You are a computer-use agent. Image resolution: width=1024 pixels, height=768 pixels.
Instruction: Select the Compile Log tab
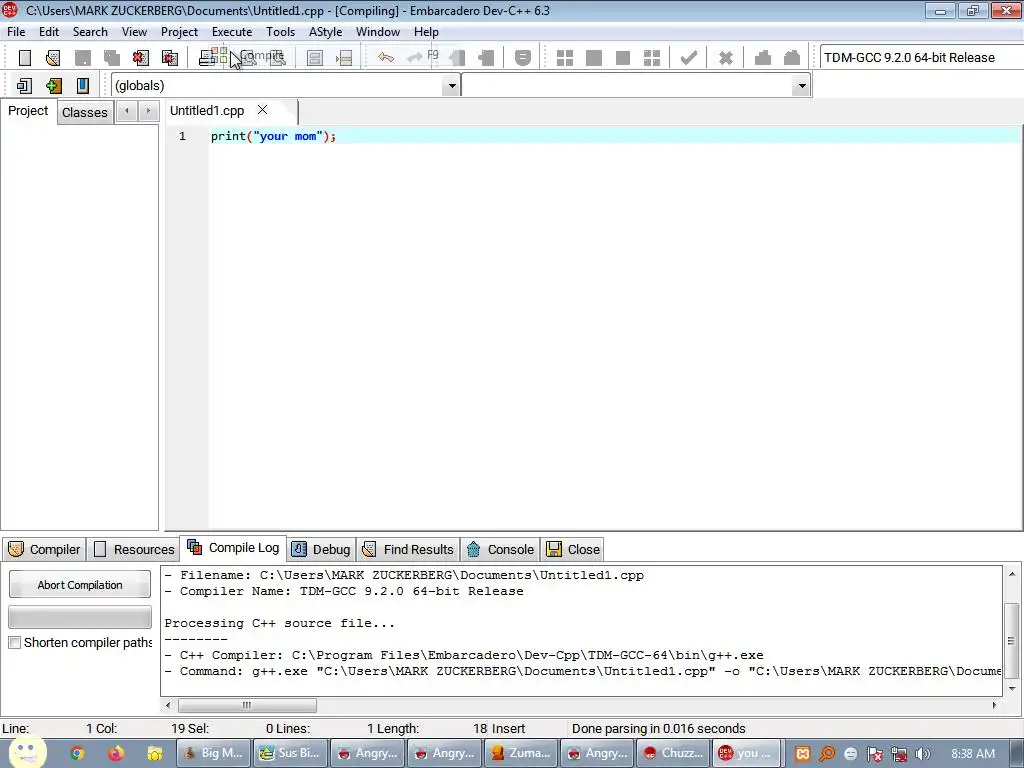coord(233,548)
